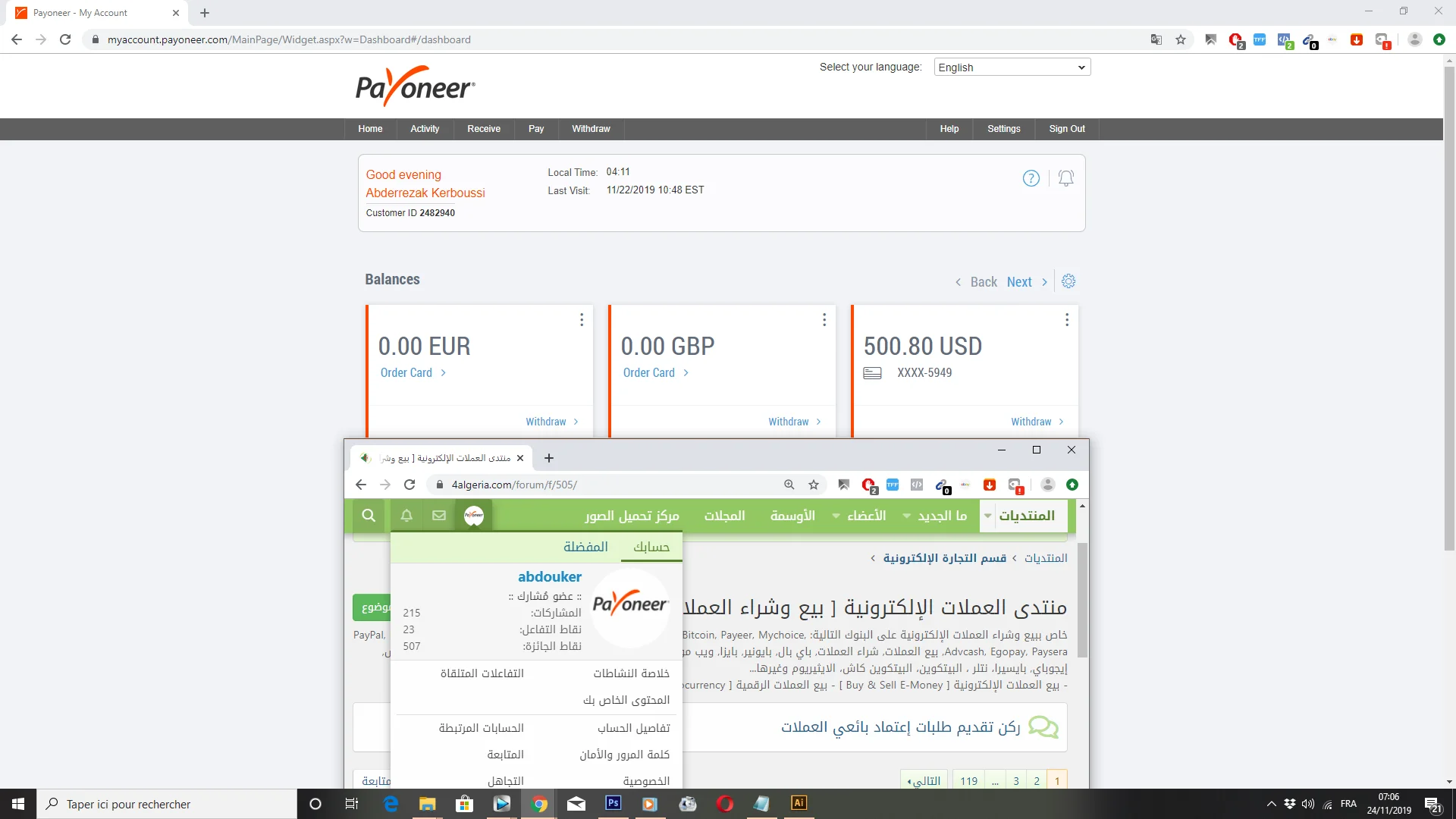The width and height of the screenshot is (1456, 819).
Task: Expand the الأعضاء dropdown in forum navbar
Action: pos(836,516)
